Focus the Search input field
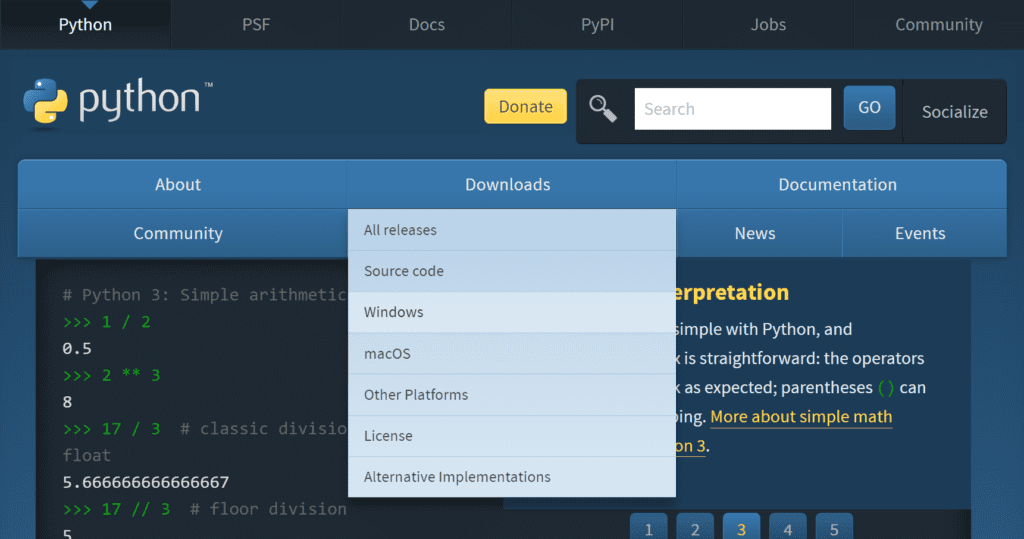Viewport: 1024px width, 539px height. point(733,109)
